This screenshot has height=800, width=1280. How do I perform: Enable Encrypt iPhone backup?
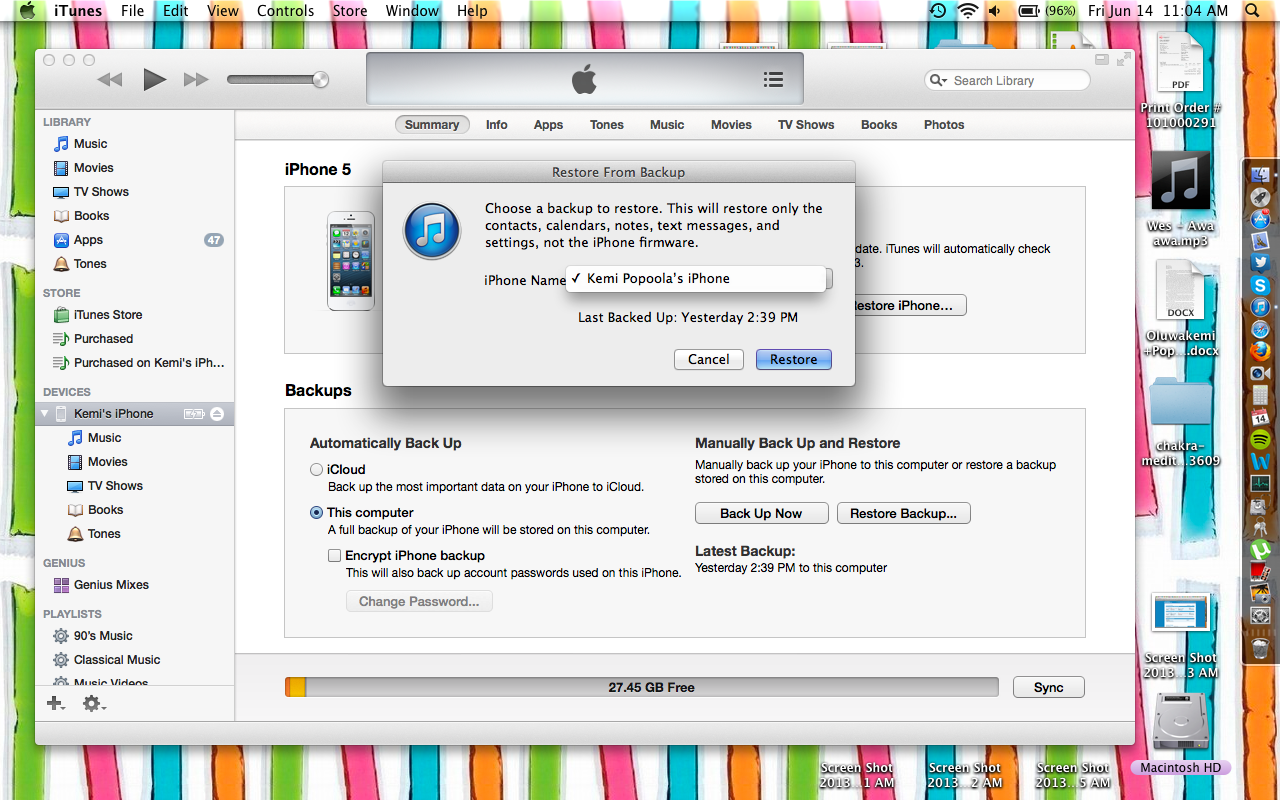[x=335, y=556]
